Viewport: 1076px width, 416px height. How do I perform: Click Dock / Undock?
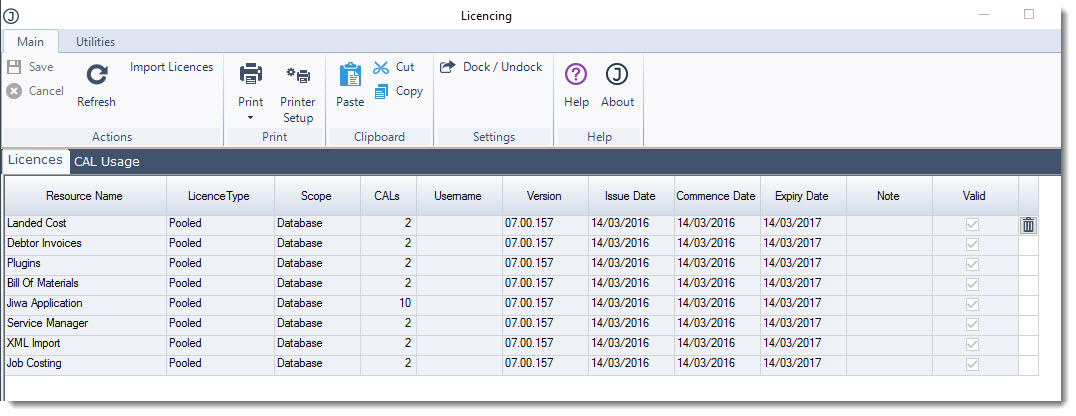[491, 67]
